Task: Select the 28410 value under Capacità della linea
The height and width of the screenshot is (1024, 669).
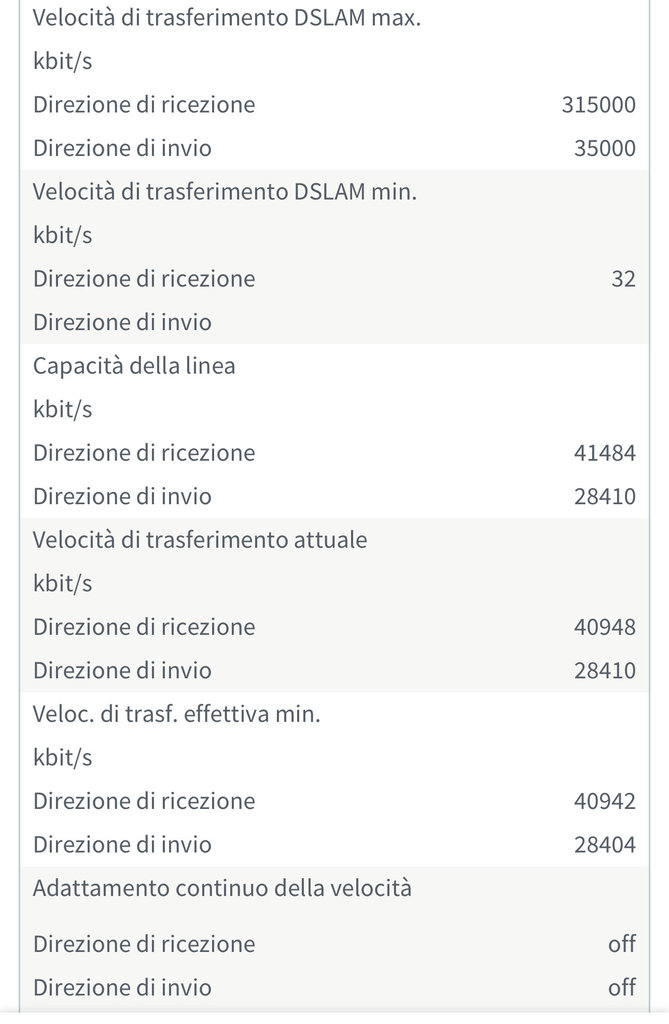Action: point(605,497)
